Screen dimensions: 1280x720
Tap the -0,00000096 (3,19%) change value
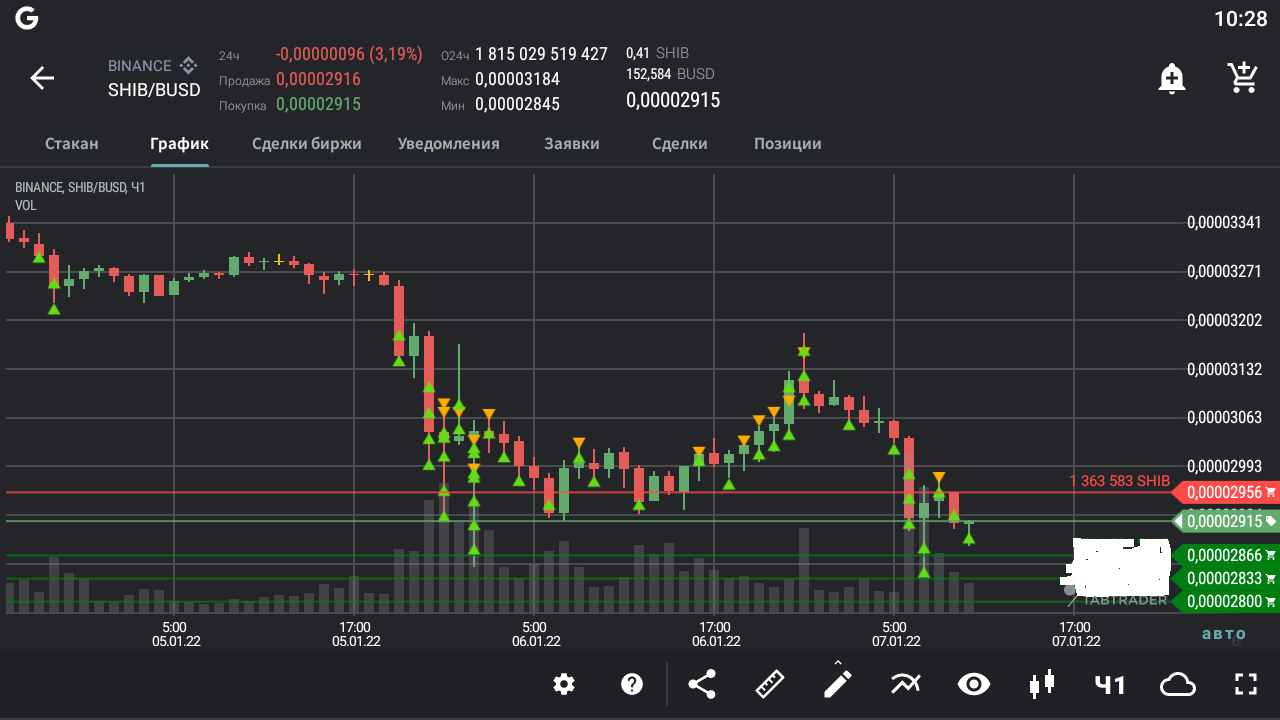coord(349,54)
